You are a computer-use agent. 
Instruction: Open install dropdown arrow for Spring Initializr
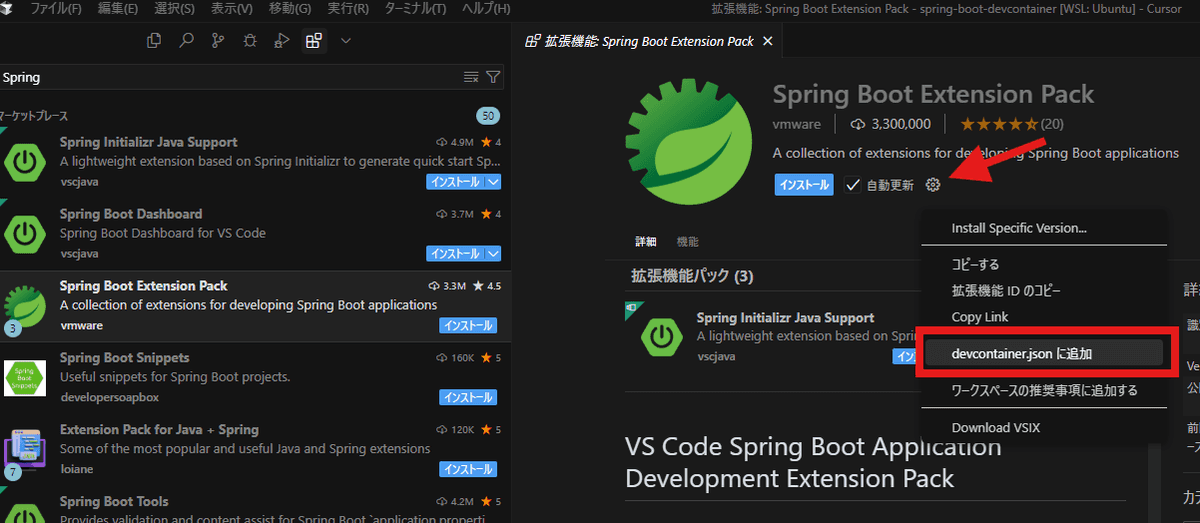(x=493, y=182)
